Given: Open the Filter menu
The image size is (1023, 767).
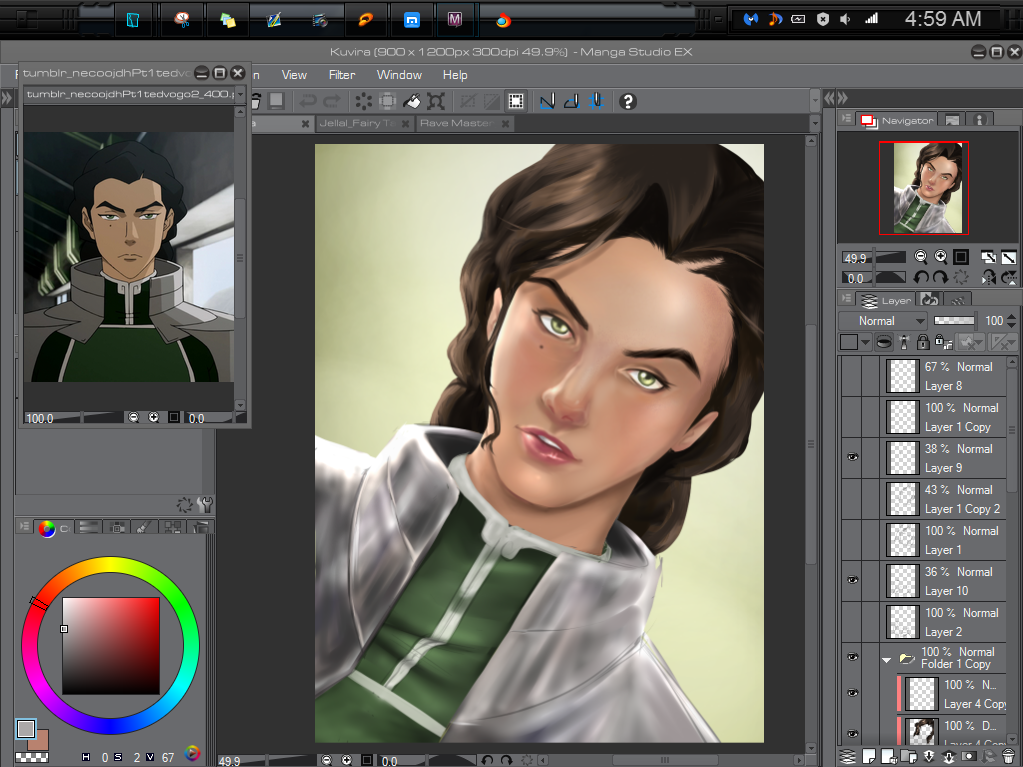Looking at the screenshot, I should tap(342, 75).
